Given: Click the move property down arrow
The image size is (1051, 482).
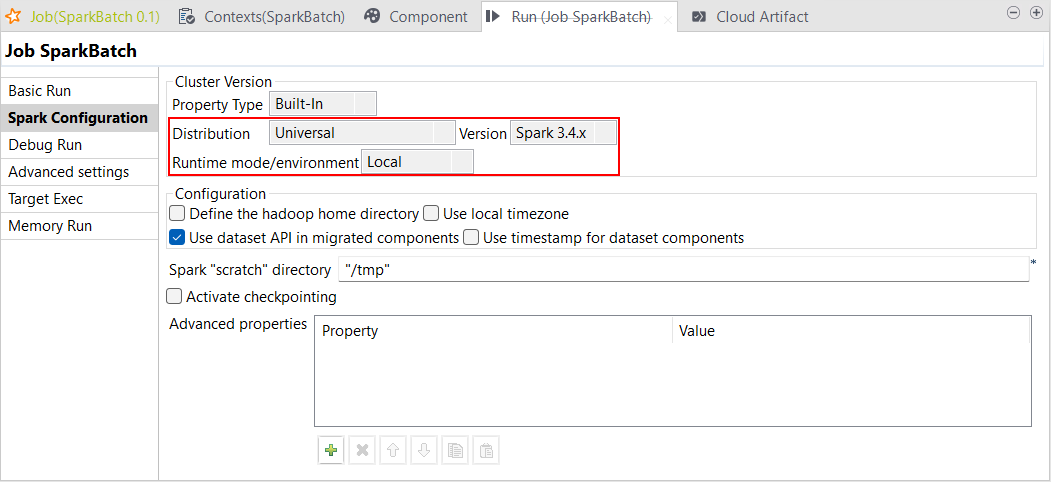Looking at the screenshot, I should point(424,451).
